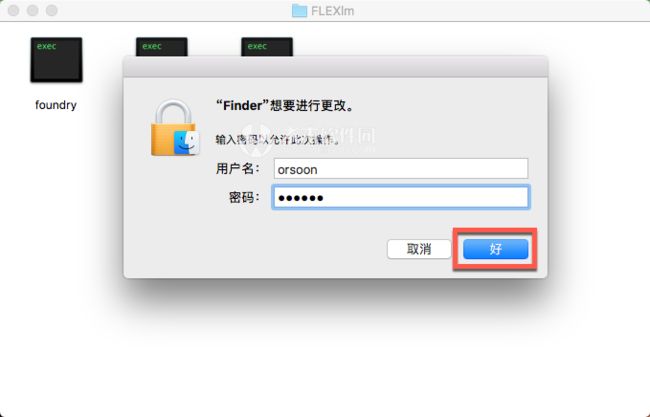Click the 取消 button to cancel
The height and width of the screenshot is (417, 650).
[x=419, y=249]
